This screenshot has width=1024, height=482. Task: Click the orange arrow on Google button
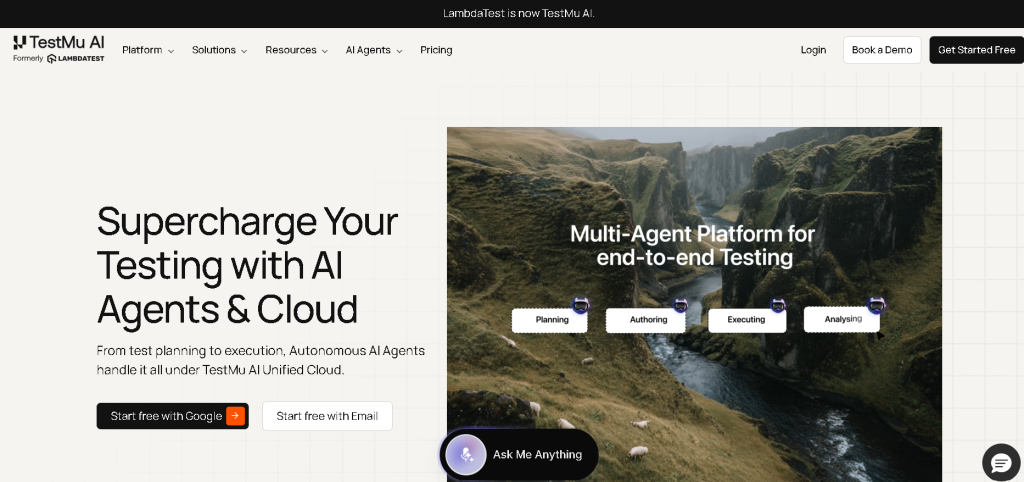coord(236,416)
